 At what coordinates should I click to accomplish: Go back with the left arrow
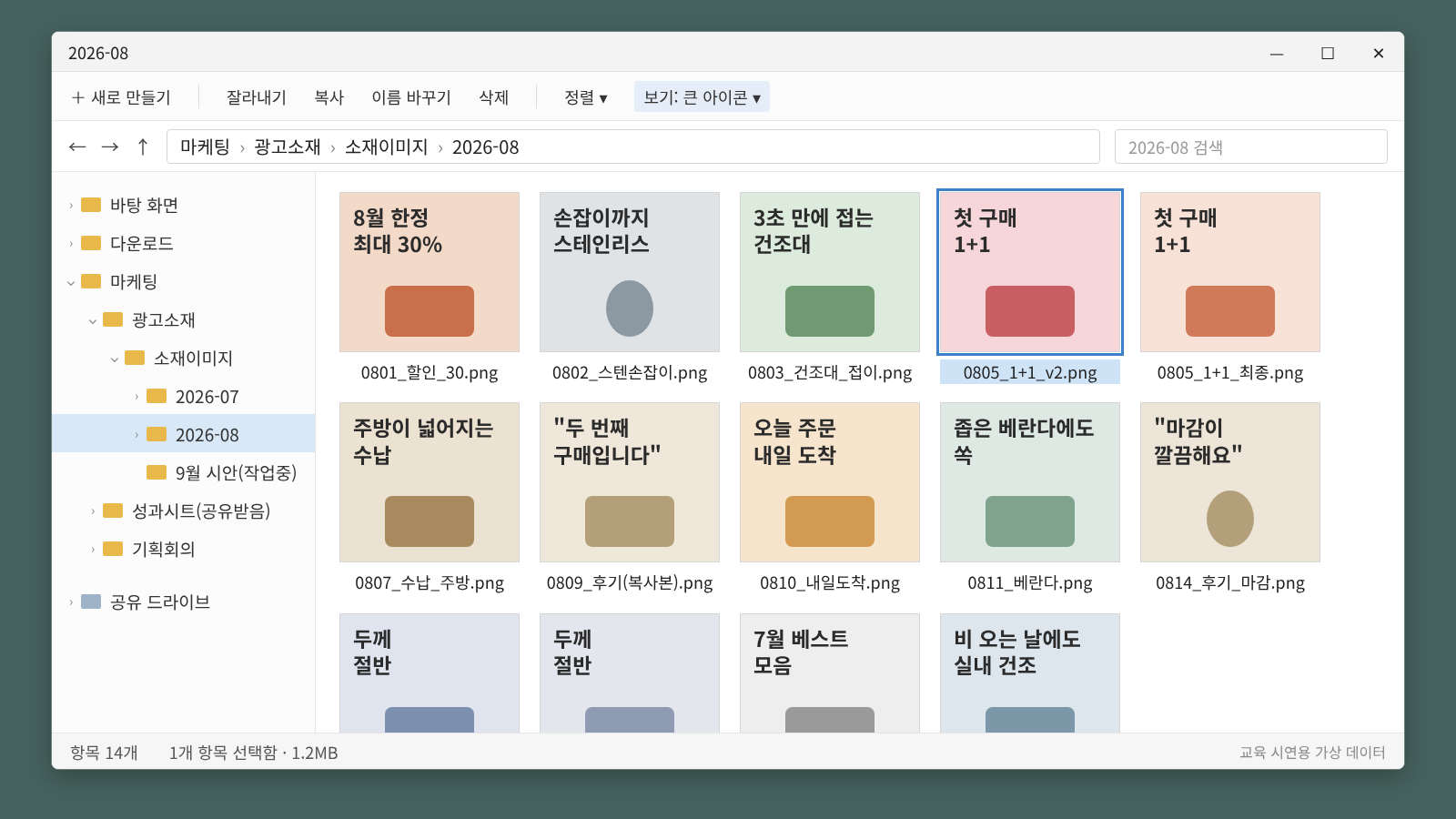pyautogui.click(x=77, y=147)
